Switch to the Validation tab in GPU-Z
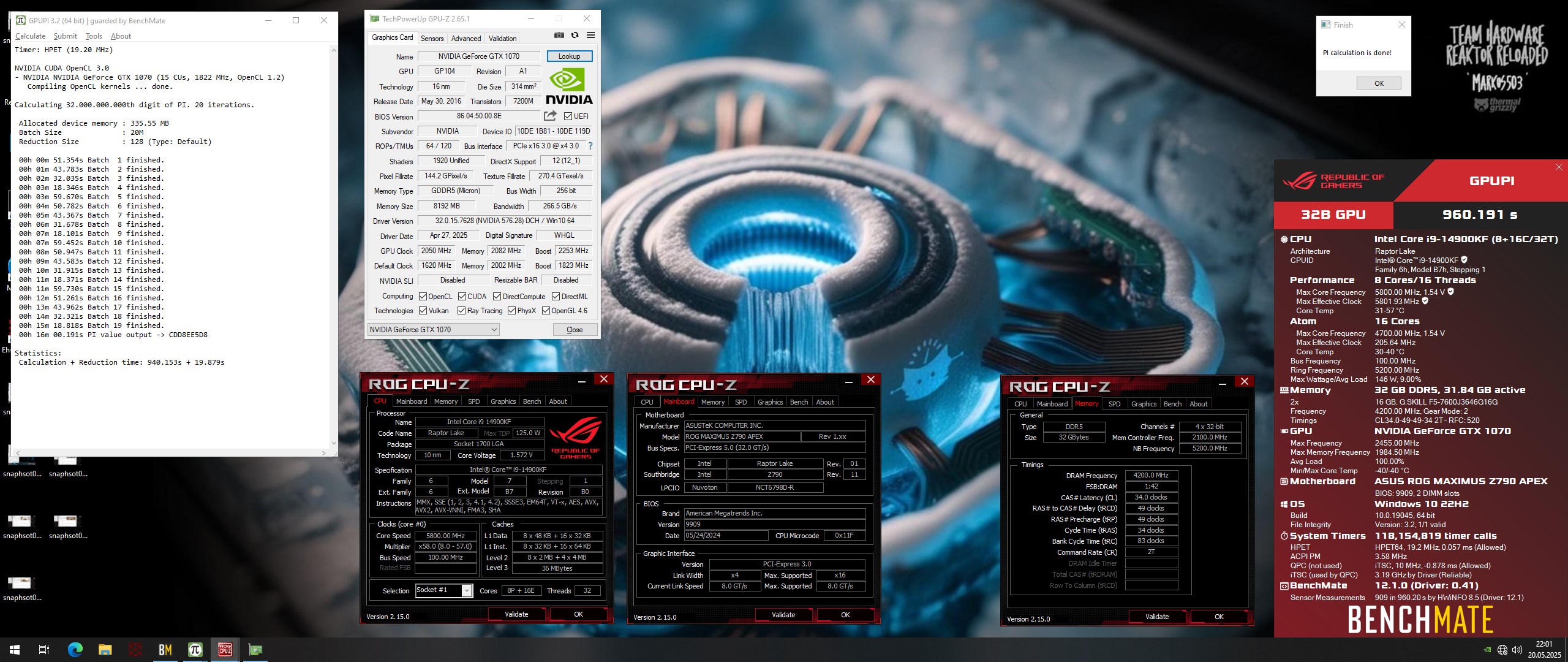Image resolution: width=1568 pixels, height=662 pixels. [502, 38]
